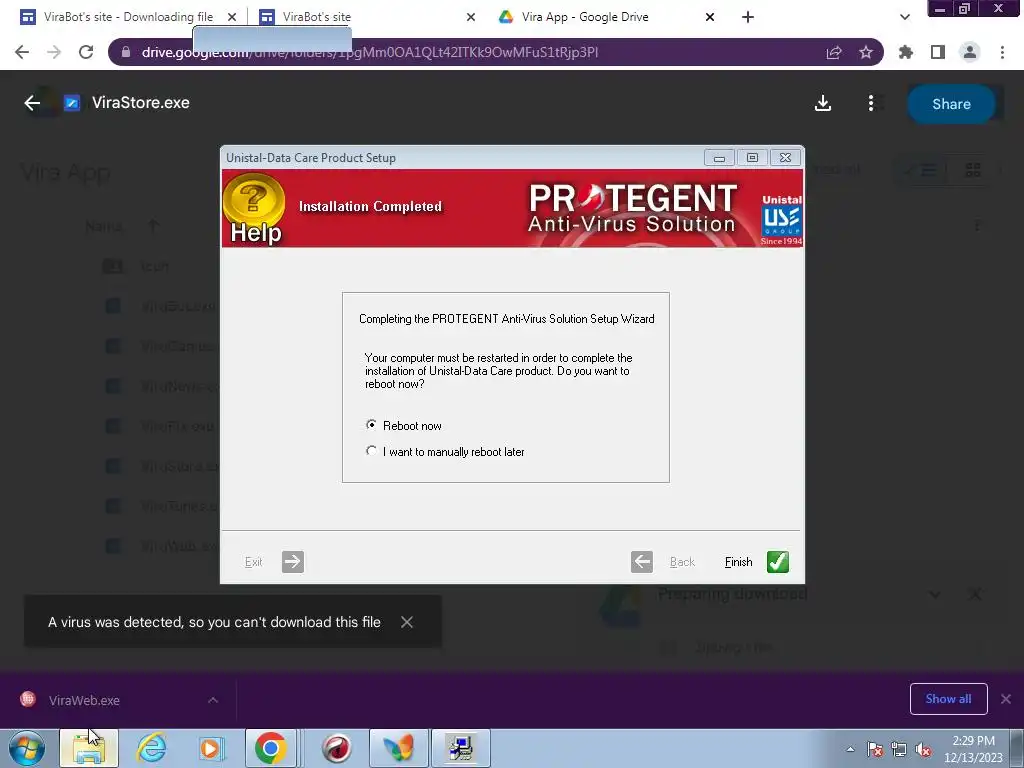Click Google Chrome taskbar icon
The image size is (1024, 768).
[271, 748]
